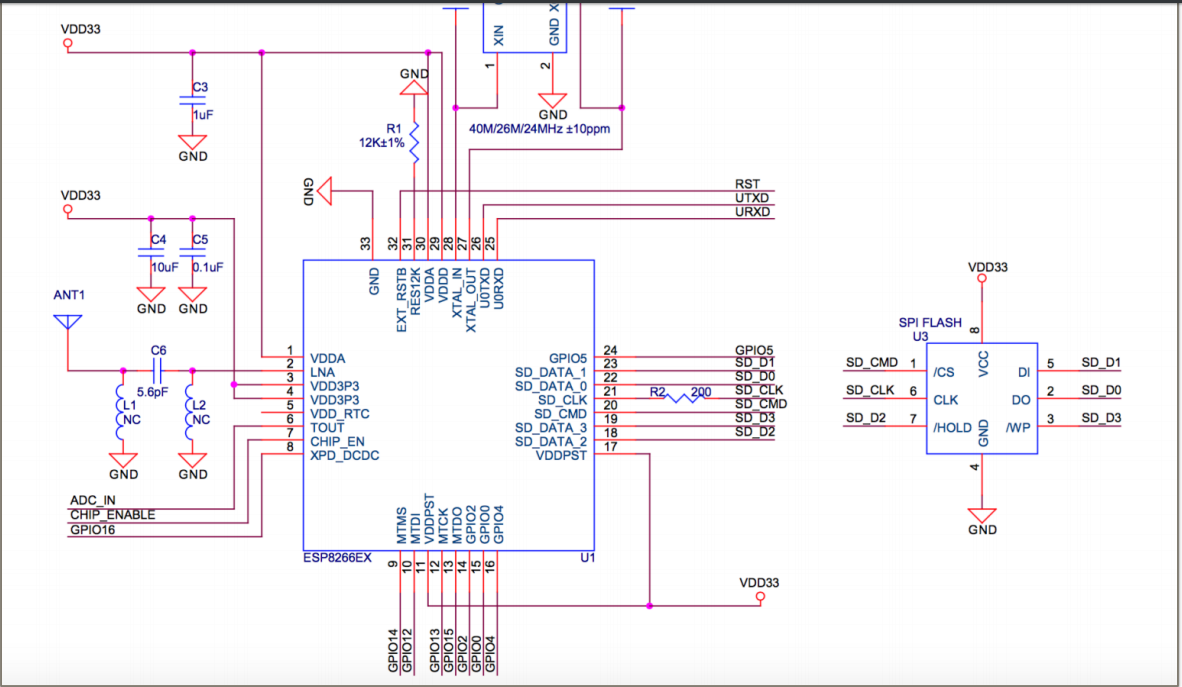Select the CHIP_ENABLE net label
The image size is (1182, 687).
coord(112,515)
